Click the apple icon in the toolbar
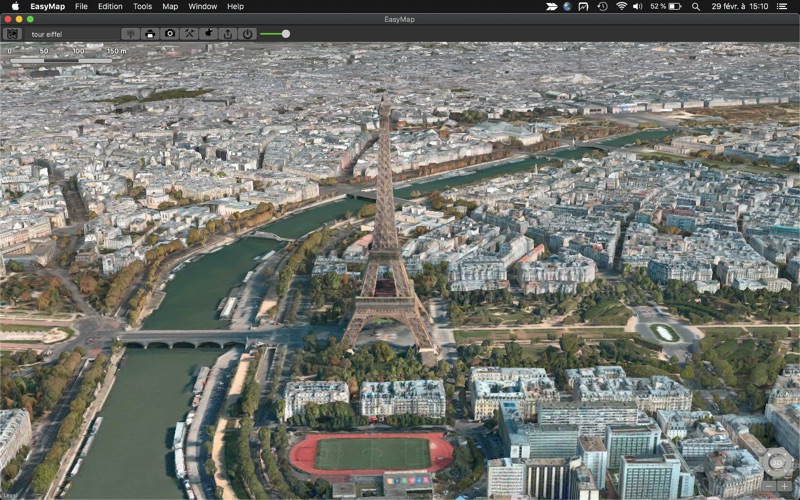This screenshot has height=500, width=800. coord(209,34)
